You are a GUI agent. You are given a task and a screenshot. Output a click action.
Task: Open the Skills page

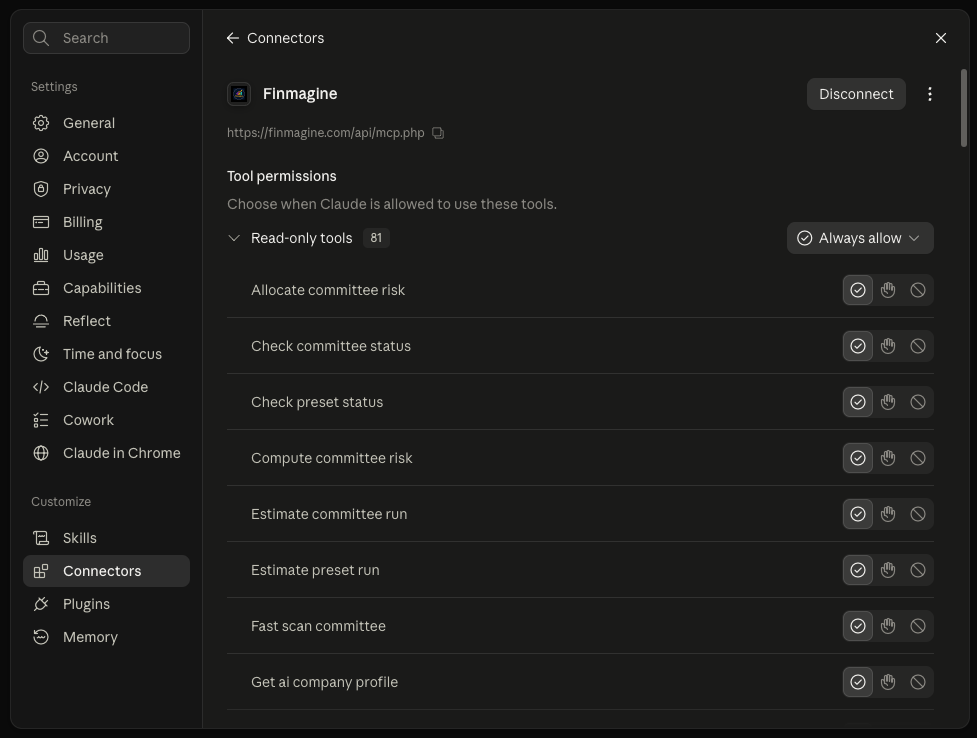(x=107, y=538)
